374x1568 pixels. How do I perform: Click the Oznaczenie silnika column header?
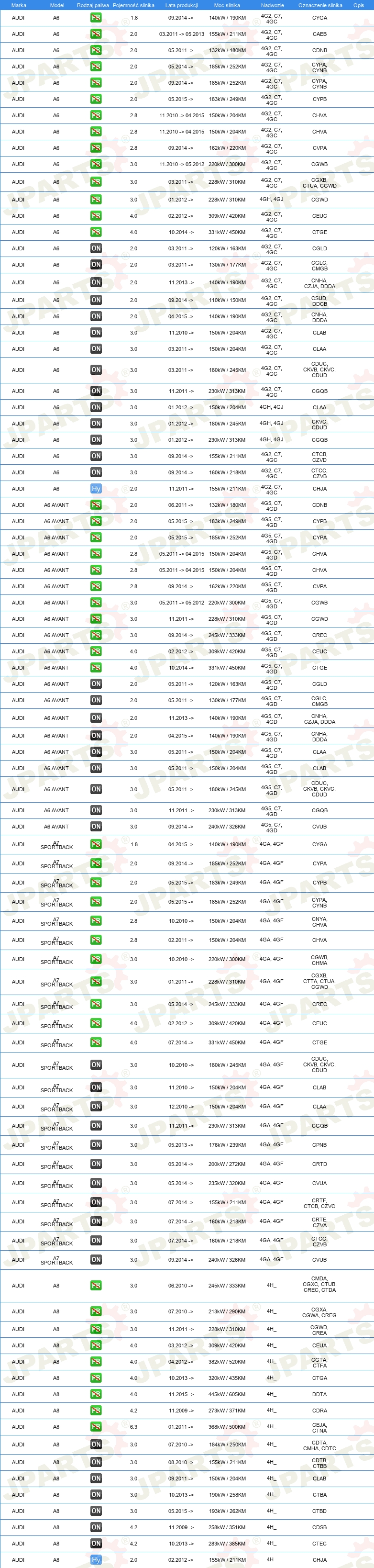(x=320, y=5)
